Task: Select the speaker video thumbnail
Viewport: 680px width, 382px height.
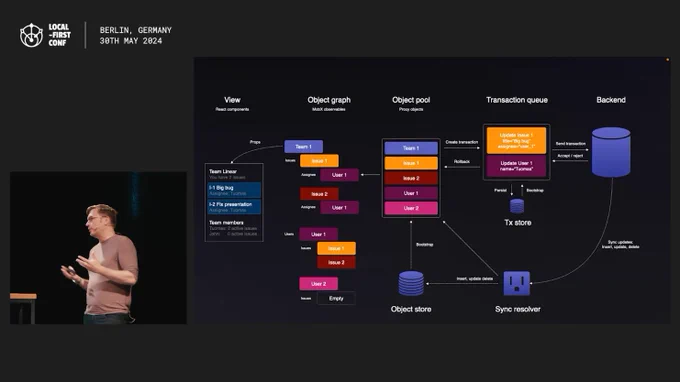Action: [98, 248]
